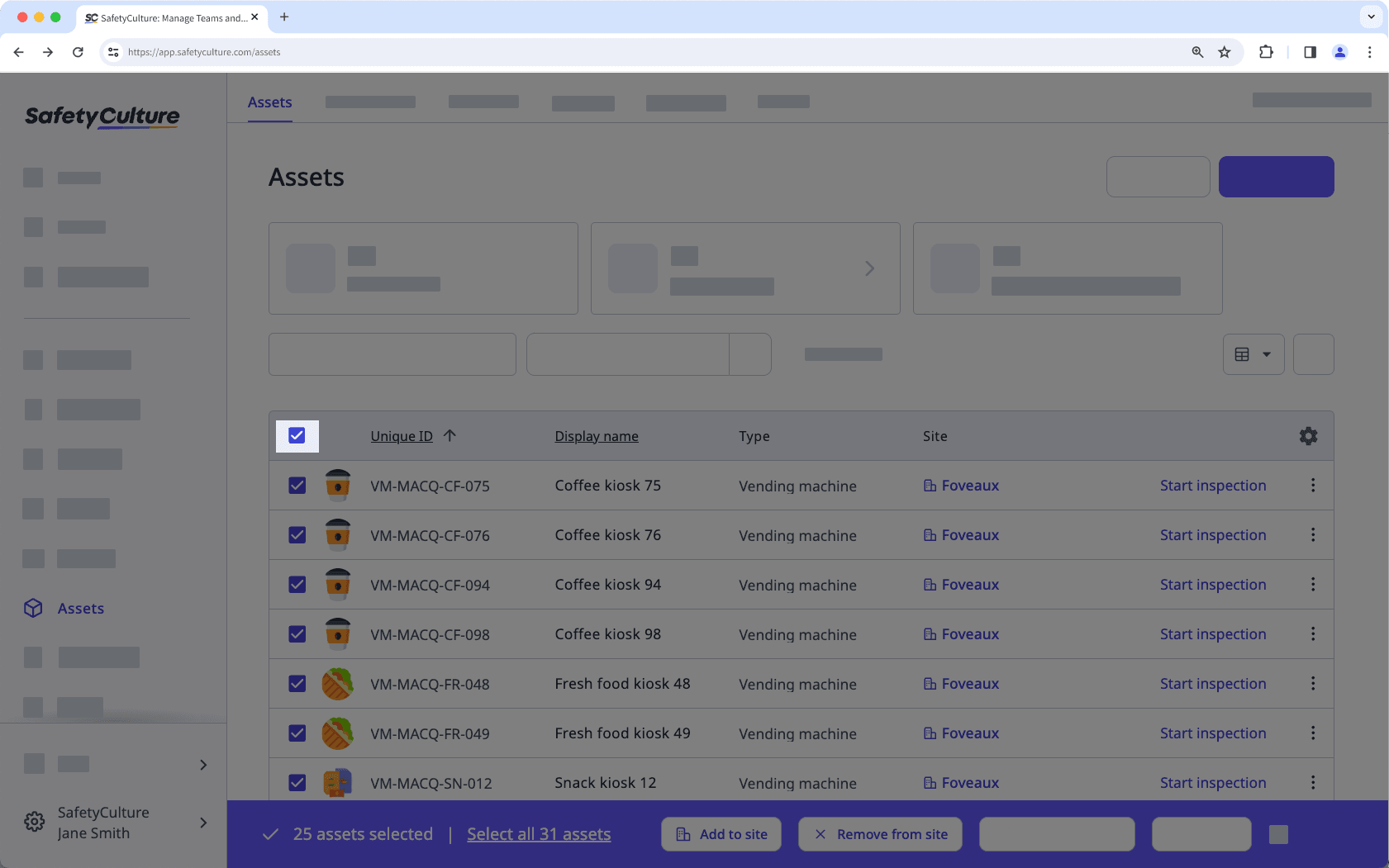The height and width of the screenshot is (868, 1389).
Task: Select the table view icon above the list
Action: [x=1243, y=353]
